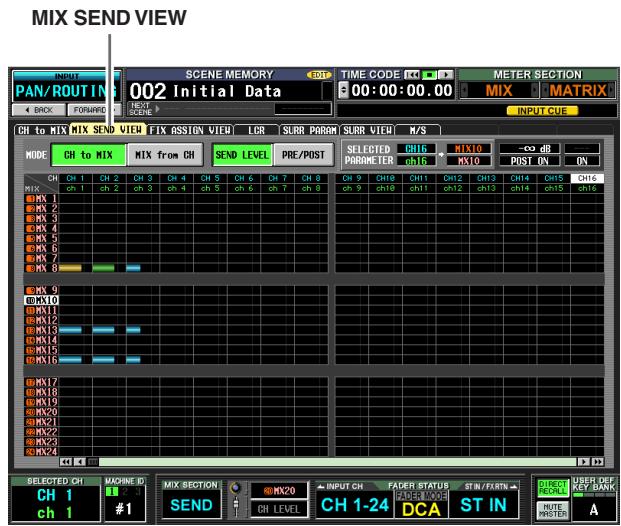Select the ST IN layer button
Viewport: 621px width, 526px height.
pyautogui.click(x=483, y=505)
